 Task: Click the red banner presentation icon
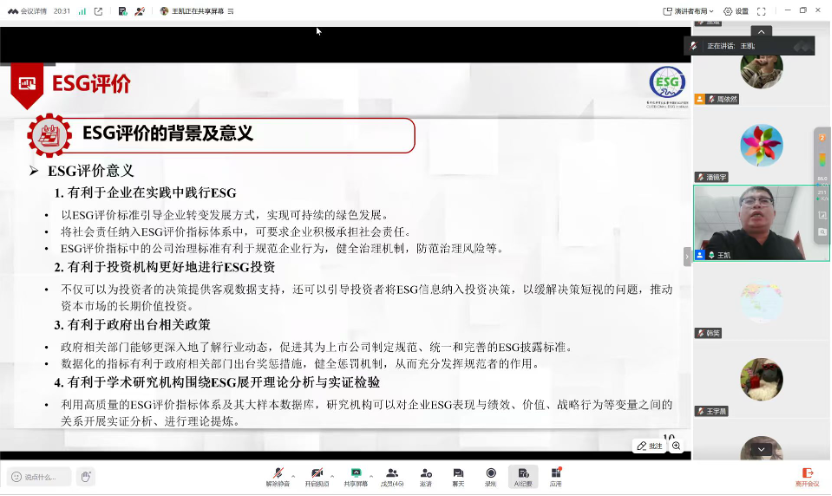click(x=27, y=85)
